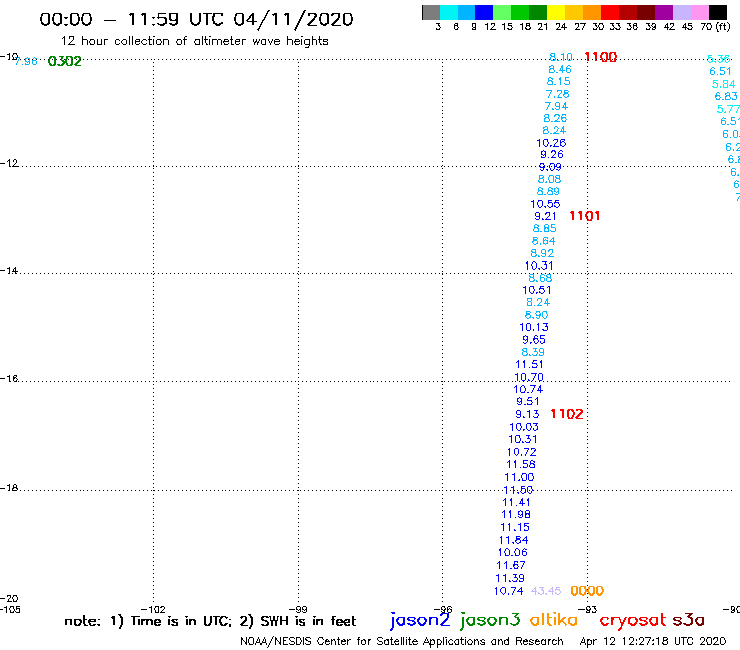
Task: Select the altika legend label
Action: (554, 620)
